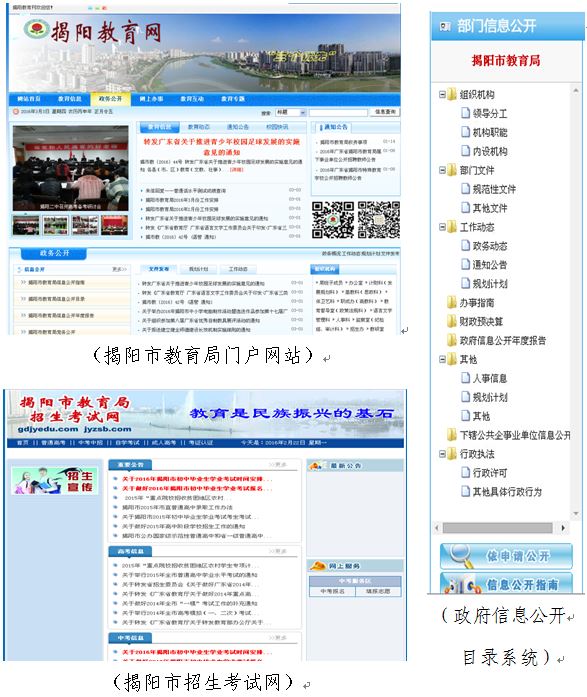Collapse the 部门文件 tree node
Viewport: 587px width, 697px height.
(442, 170)
